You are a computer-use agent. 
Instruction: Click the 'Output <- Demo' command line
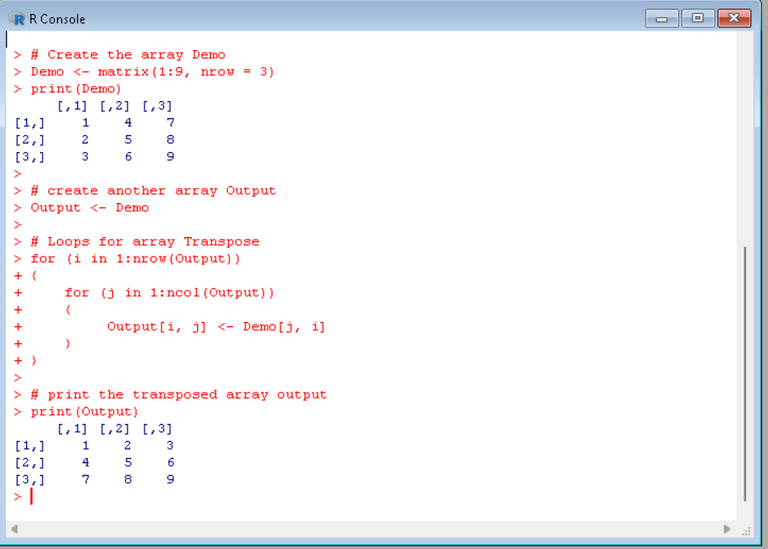click(90, 208)
